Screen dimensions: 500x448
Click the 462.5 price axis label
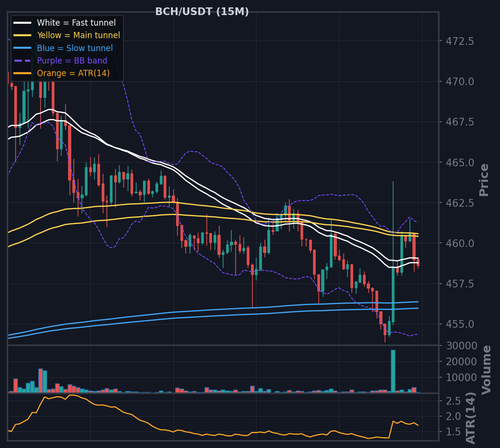coord(460,203)
